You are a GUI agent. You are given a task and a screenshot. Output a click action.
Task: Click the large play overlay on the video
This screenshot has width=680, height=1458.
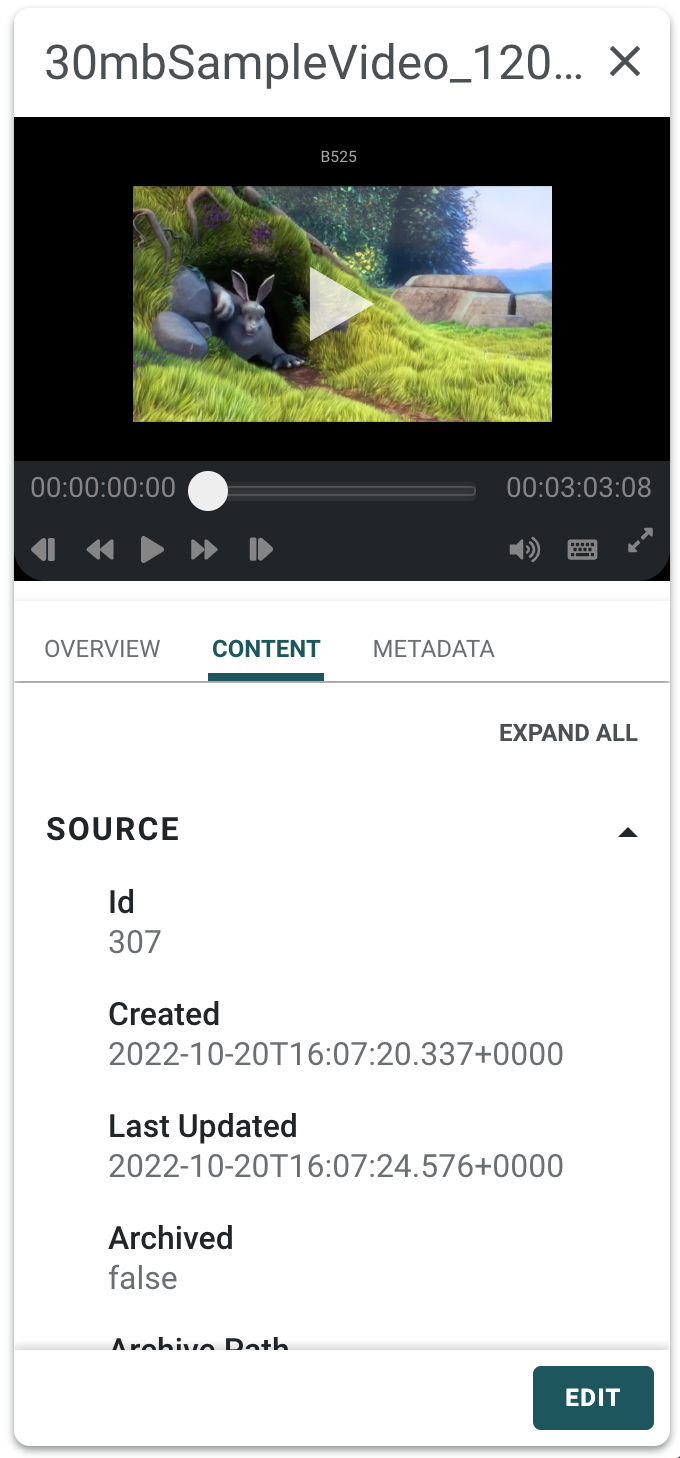[x=340, y=304]
